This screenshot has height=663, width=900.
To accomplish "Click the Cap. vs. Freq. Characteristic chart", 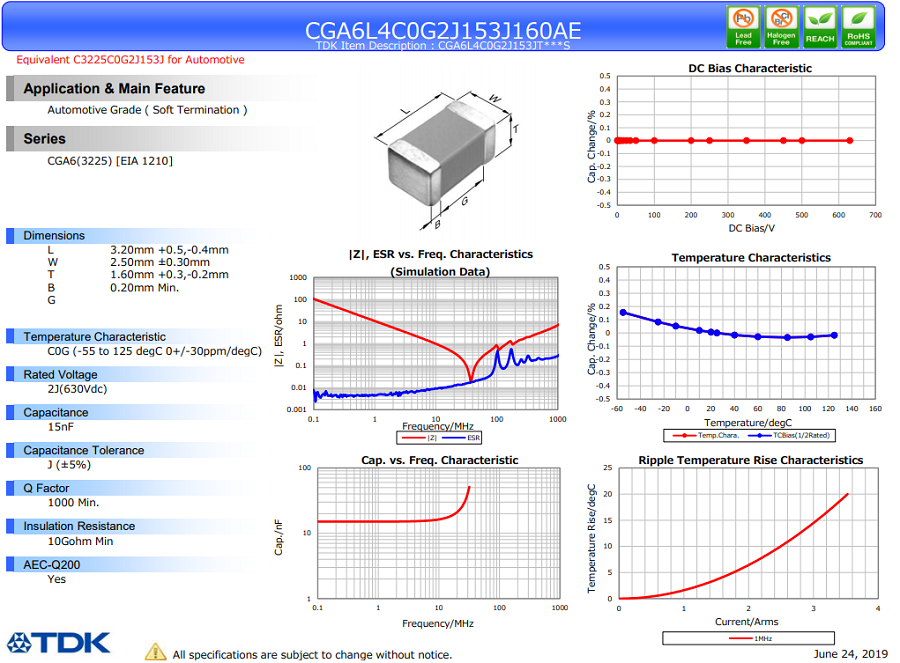I will (439, 533).
